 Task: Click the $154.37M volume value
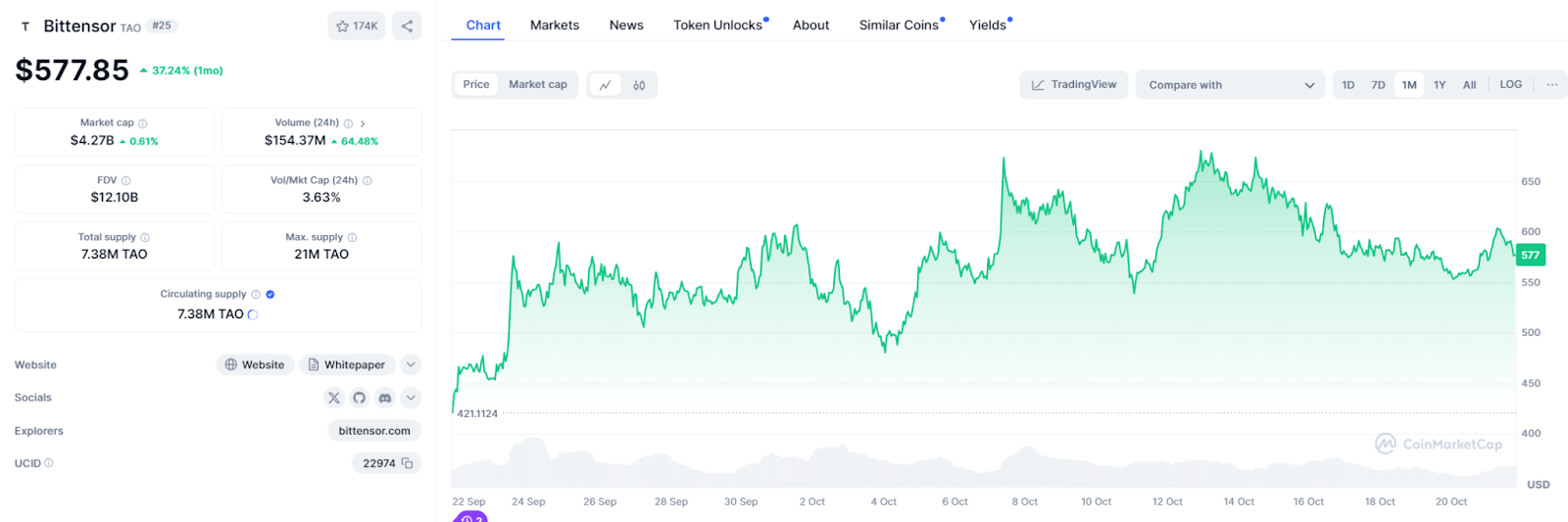pyautogui.click(x=295, y=140)
